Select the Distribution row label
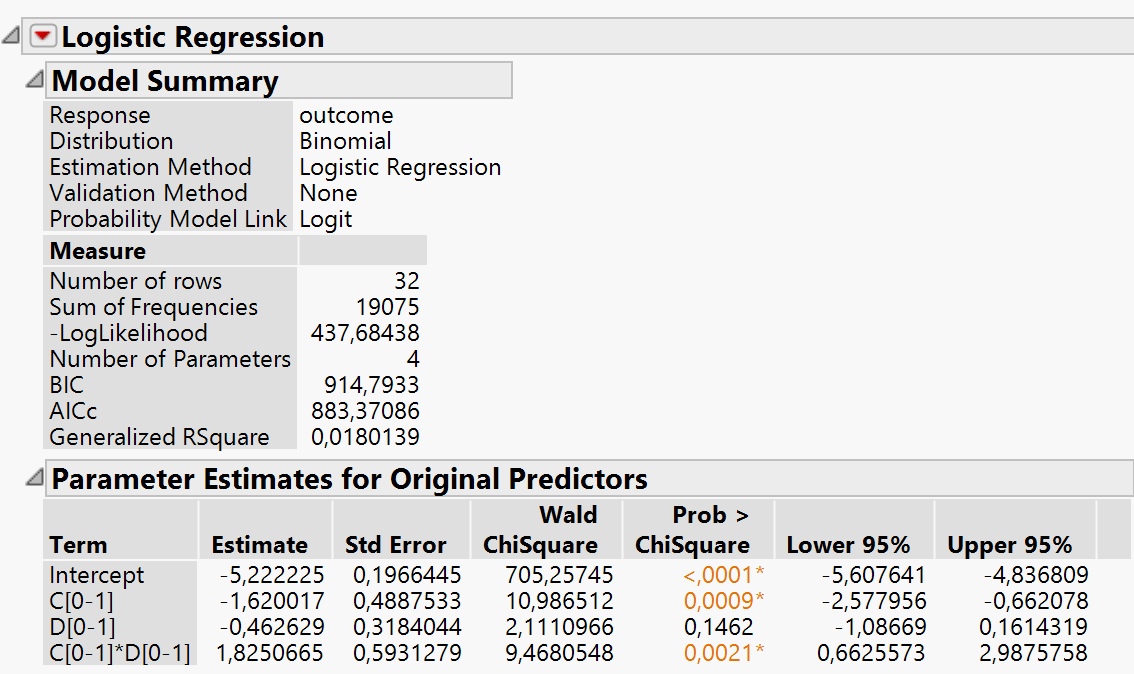This screenshot has height=674, width=1134. [111, 141]
